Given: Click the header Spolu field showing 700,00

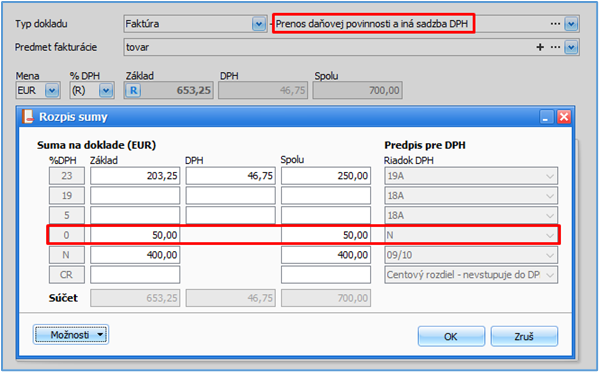Looking at the screenshot, I should click(x=358, y=91).
